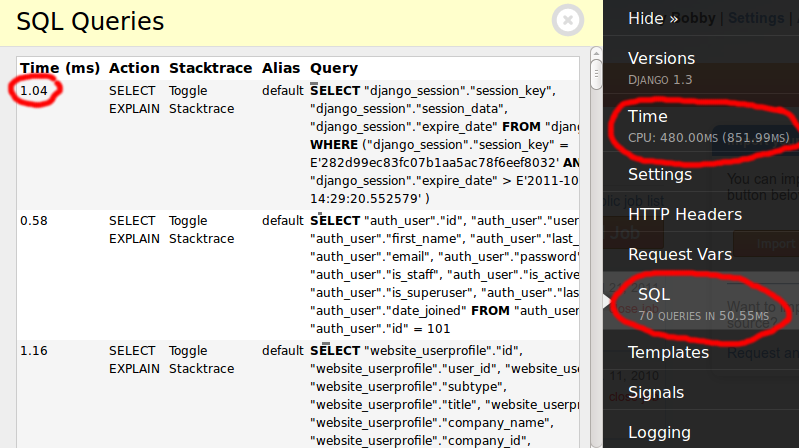Click the 1.04 time value

click(34, 91)
